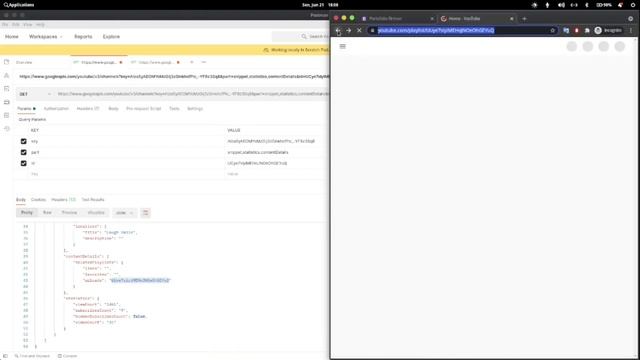Go back in the browser window
Screen dimensions: 640x360
[338, 31]
